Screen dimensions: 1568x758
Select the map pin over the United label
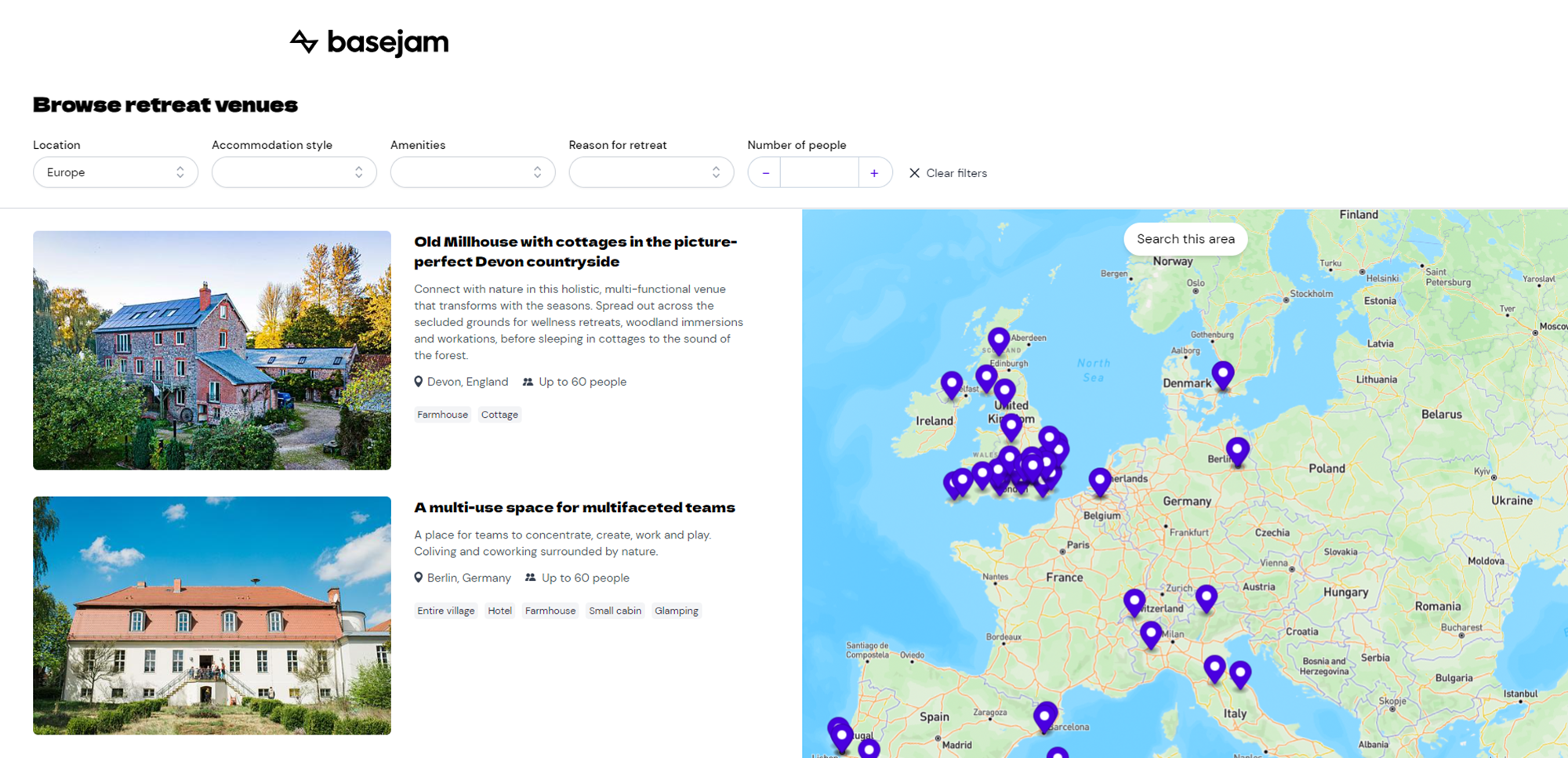click(1004, 393)
